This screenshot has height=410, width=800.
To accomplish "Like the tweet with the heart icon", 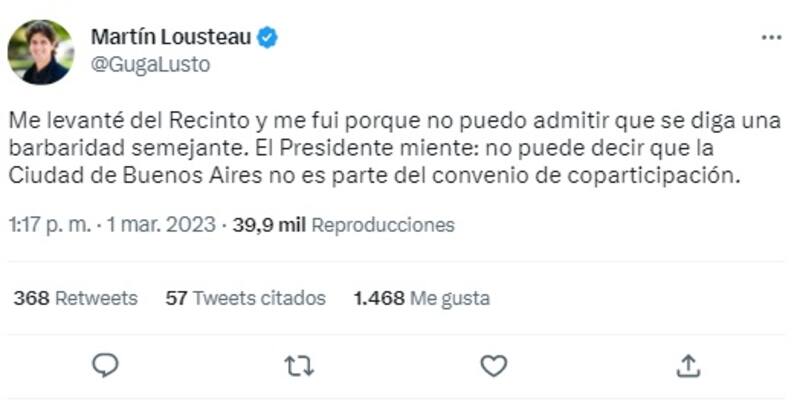I will [494, 366].
